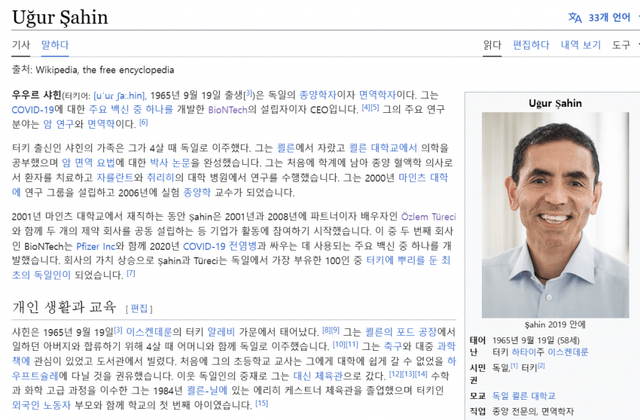Expand the 도구 tools menu
The height and width of the screenshot is (420, 640).
point(620,45)
